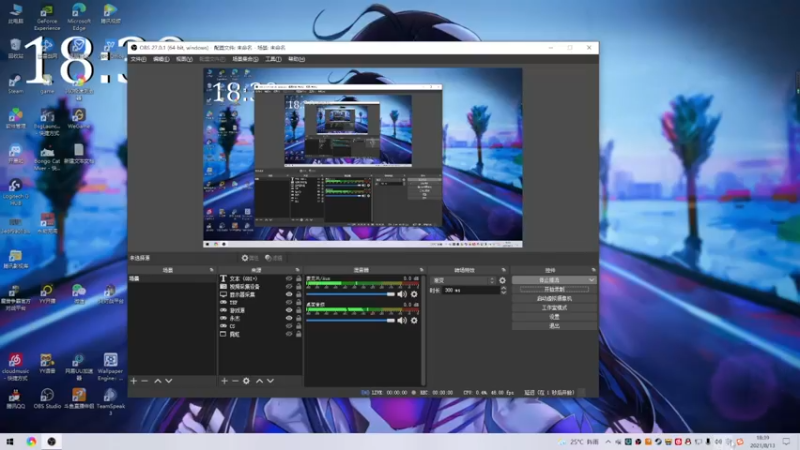
Task: Click the 桌面音频 volume slider
Action: (351, 320)
